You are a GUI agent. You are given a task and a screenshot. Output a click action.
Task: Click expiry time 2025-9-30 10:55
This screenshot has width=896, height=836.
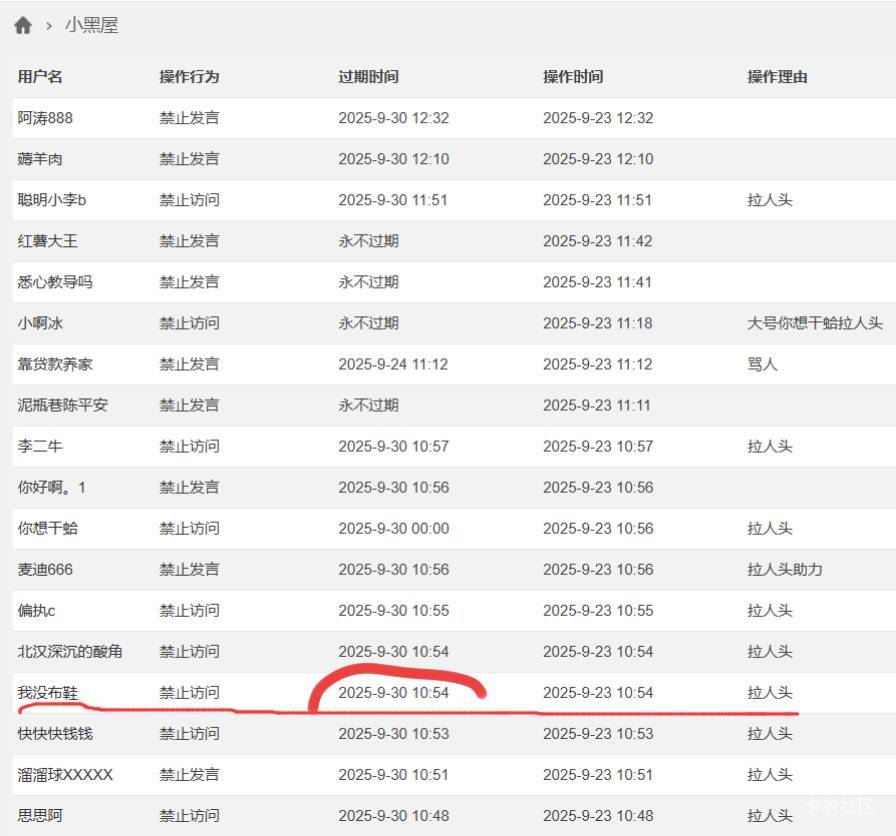pyautogui.click(x=394, y=611)
